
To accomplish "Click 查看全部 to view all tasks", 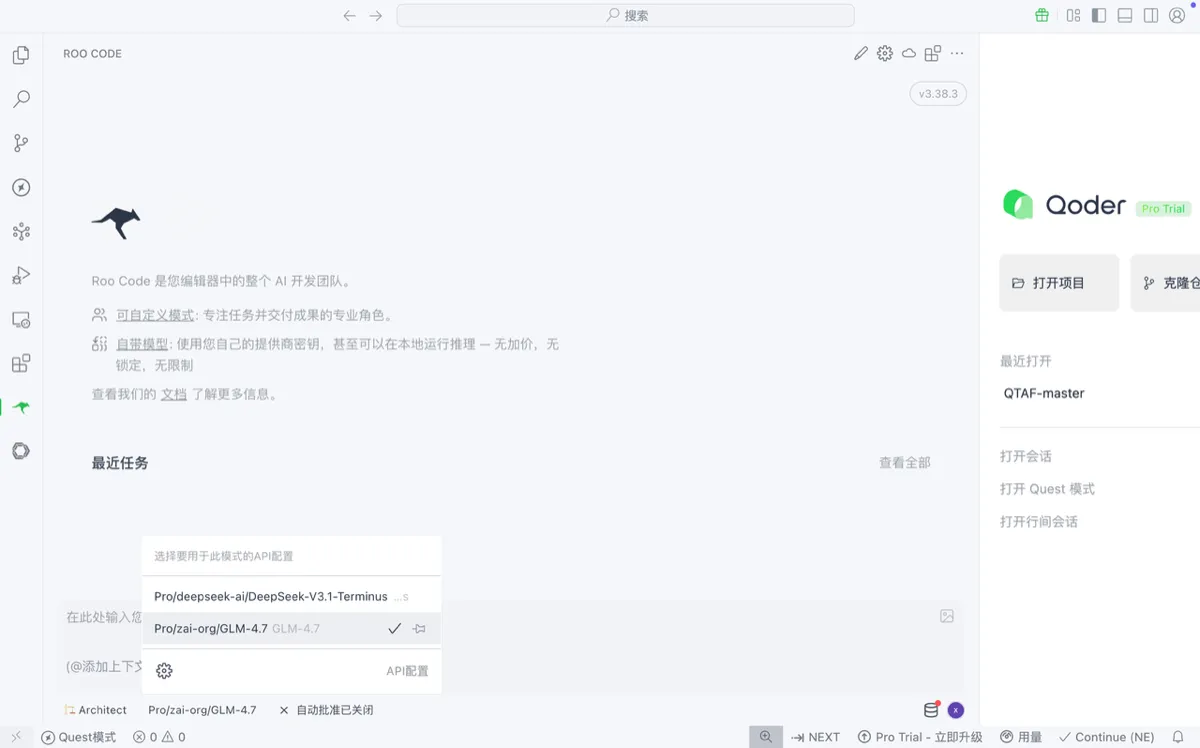I will click(x=905, y=463).
